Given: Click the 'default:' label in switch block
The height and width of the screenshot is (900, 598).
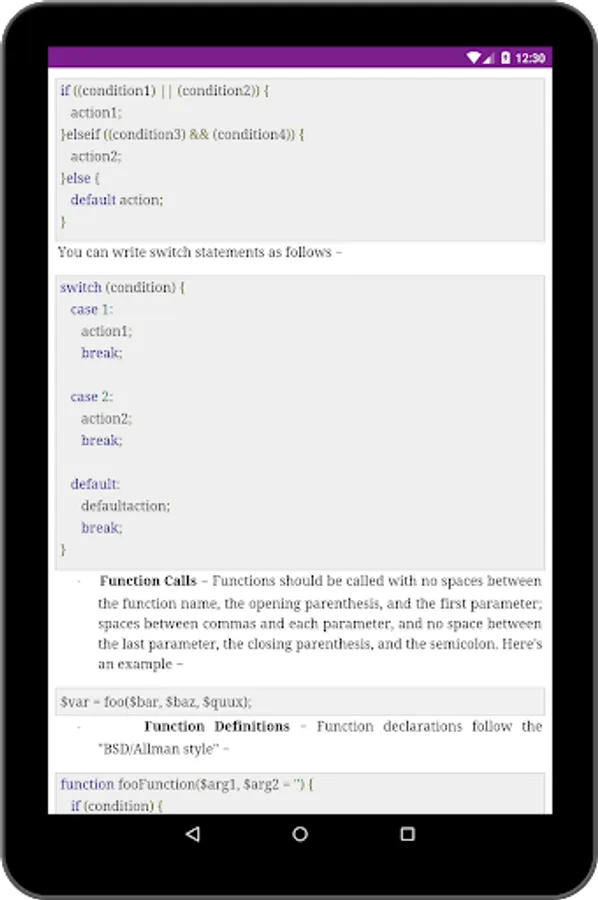Looking at the screenshot, I should click(x=95, y=484).
